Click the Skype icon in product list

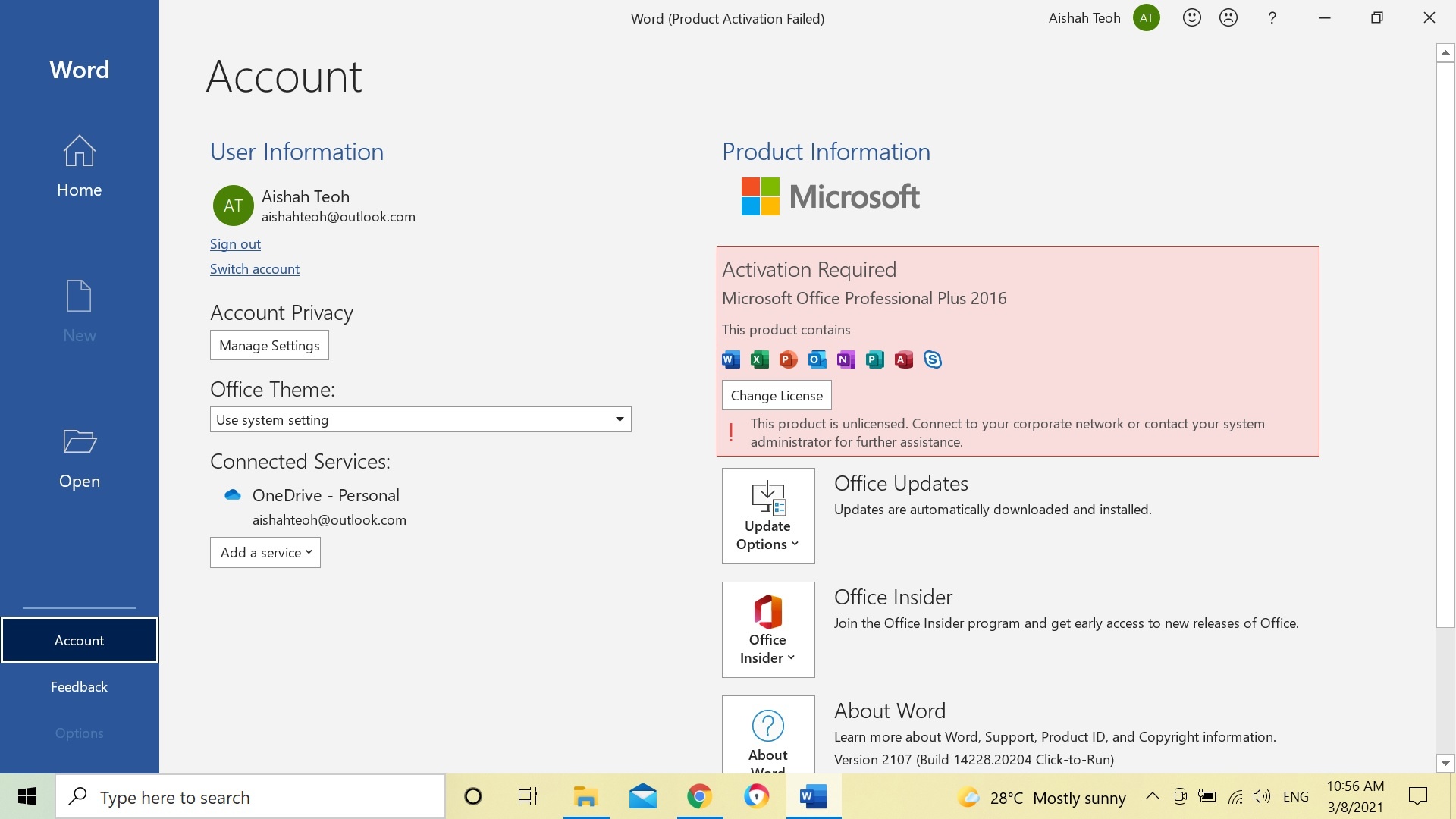click(x=933, y=359)
